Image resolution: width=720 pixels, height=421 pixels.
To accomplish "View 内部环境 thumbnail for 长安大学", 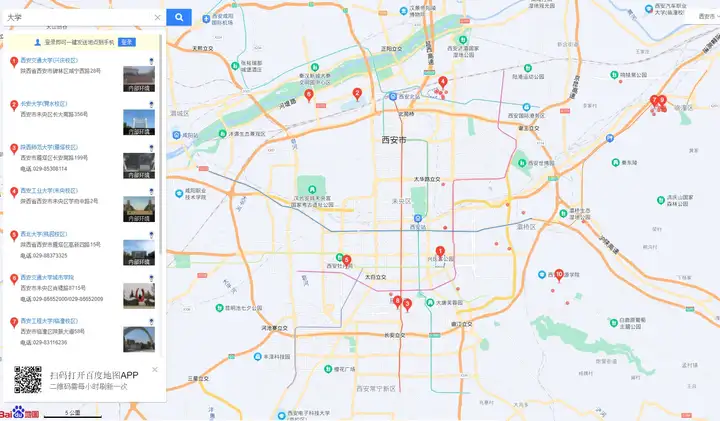I will pos(138,122).
